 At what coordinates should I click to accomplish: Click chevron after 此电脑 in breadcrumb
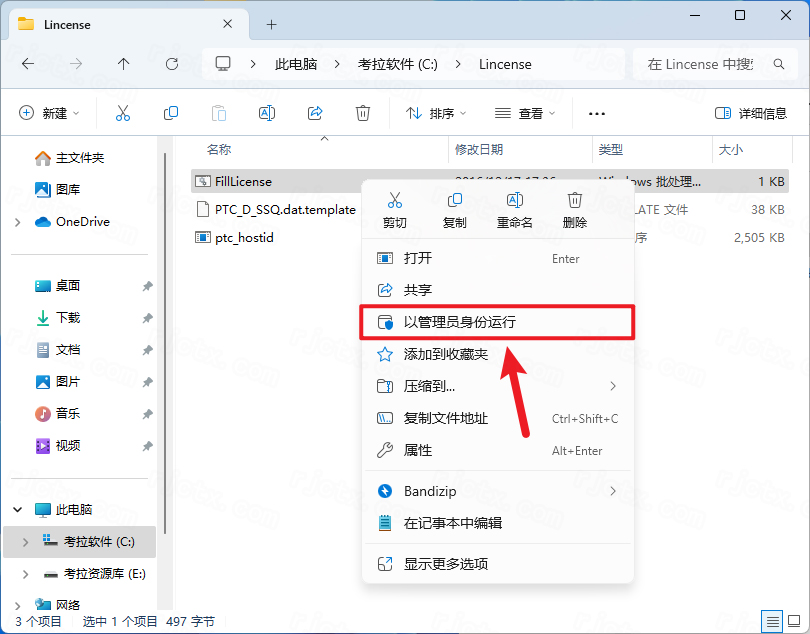coord(337,64)
